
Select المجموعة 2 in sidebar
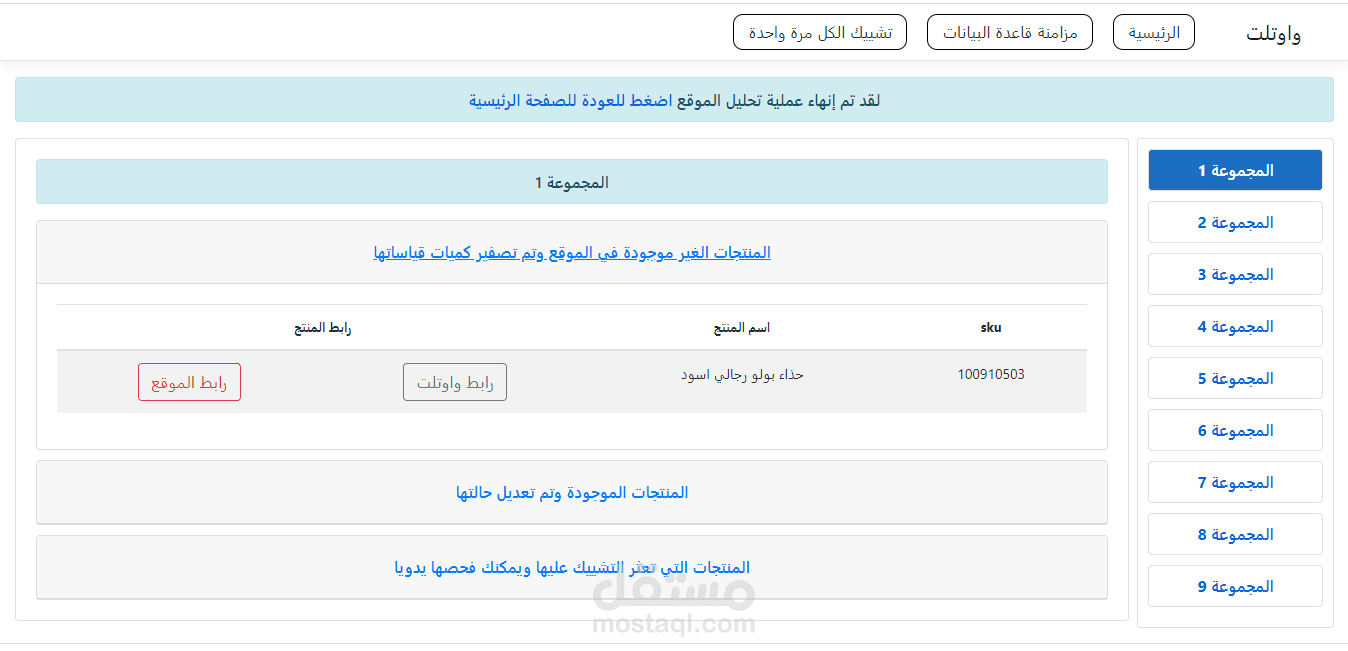tap(1235, 222)
